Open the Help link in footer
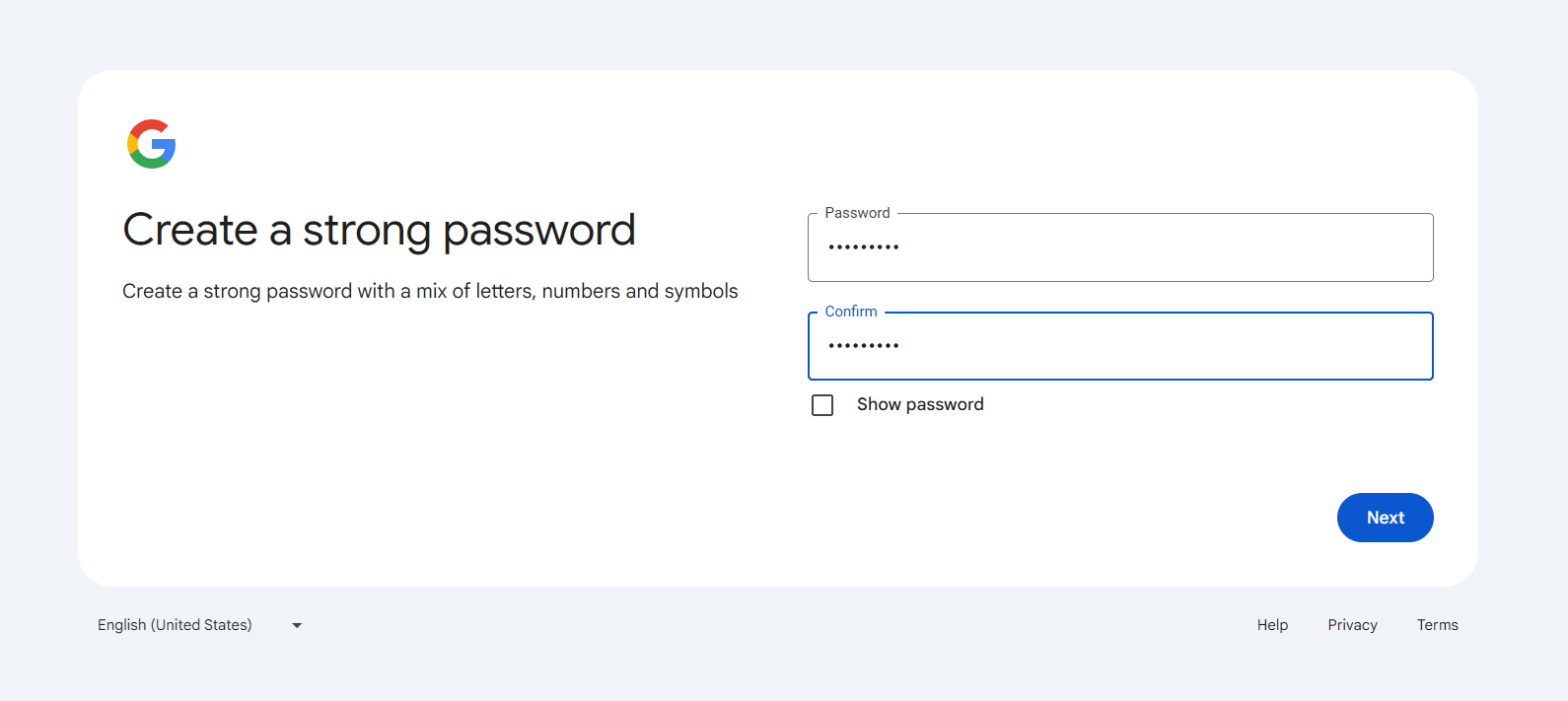The width and height of the screenshot is (1568, 701). coord(1272,625)
